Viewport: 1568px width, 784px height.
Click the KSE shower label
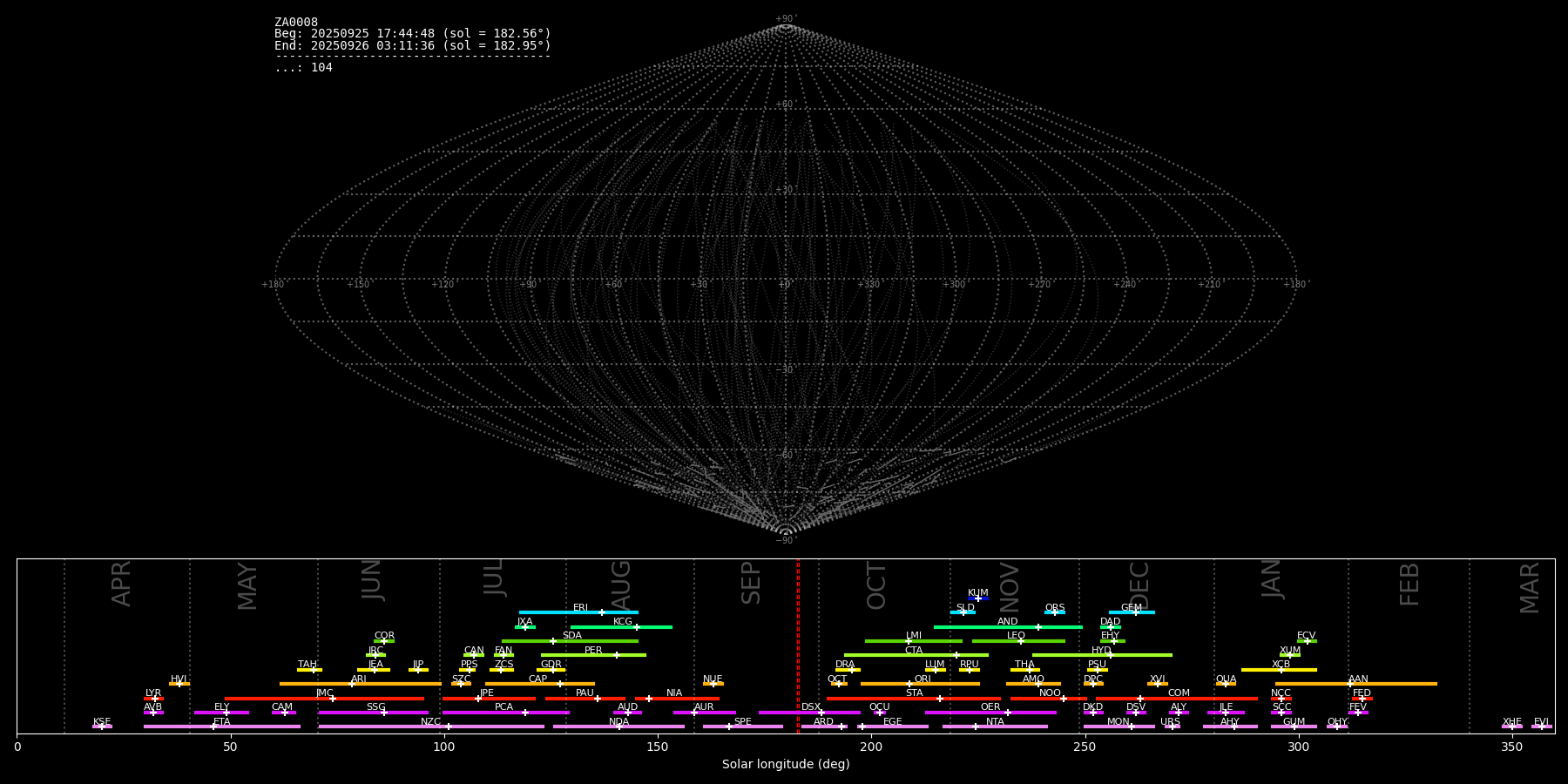click(x=102, y=722)
